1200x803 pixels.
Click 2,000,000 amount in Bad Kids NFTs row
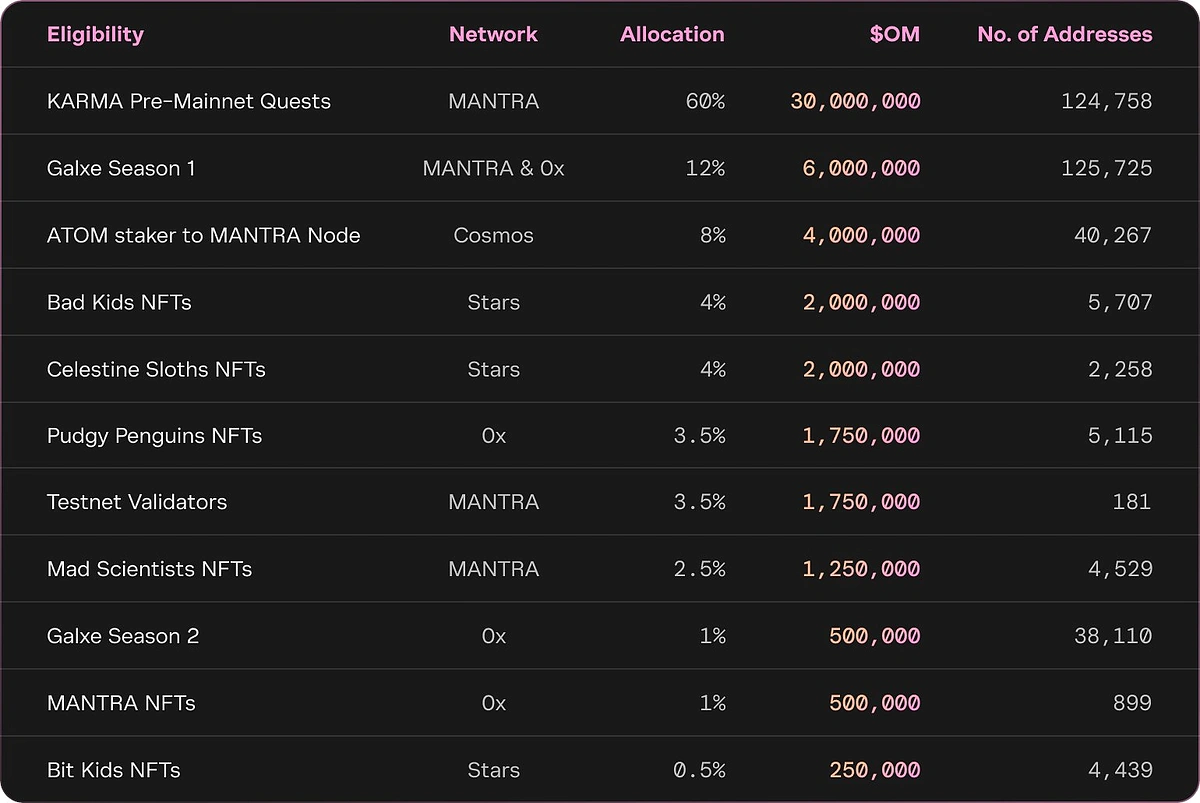tap(861, 302)
